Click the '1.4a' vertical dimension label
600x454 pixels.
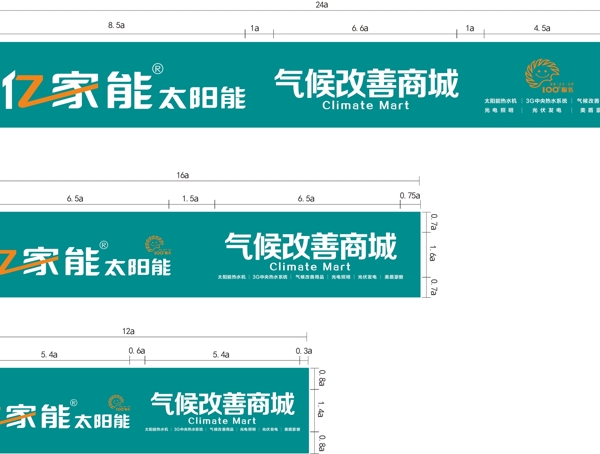tap(322, 409)
